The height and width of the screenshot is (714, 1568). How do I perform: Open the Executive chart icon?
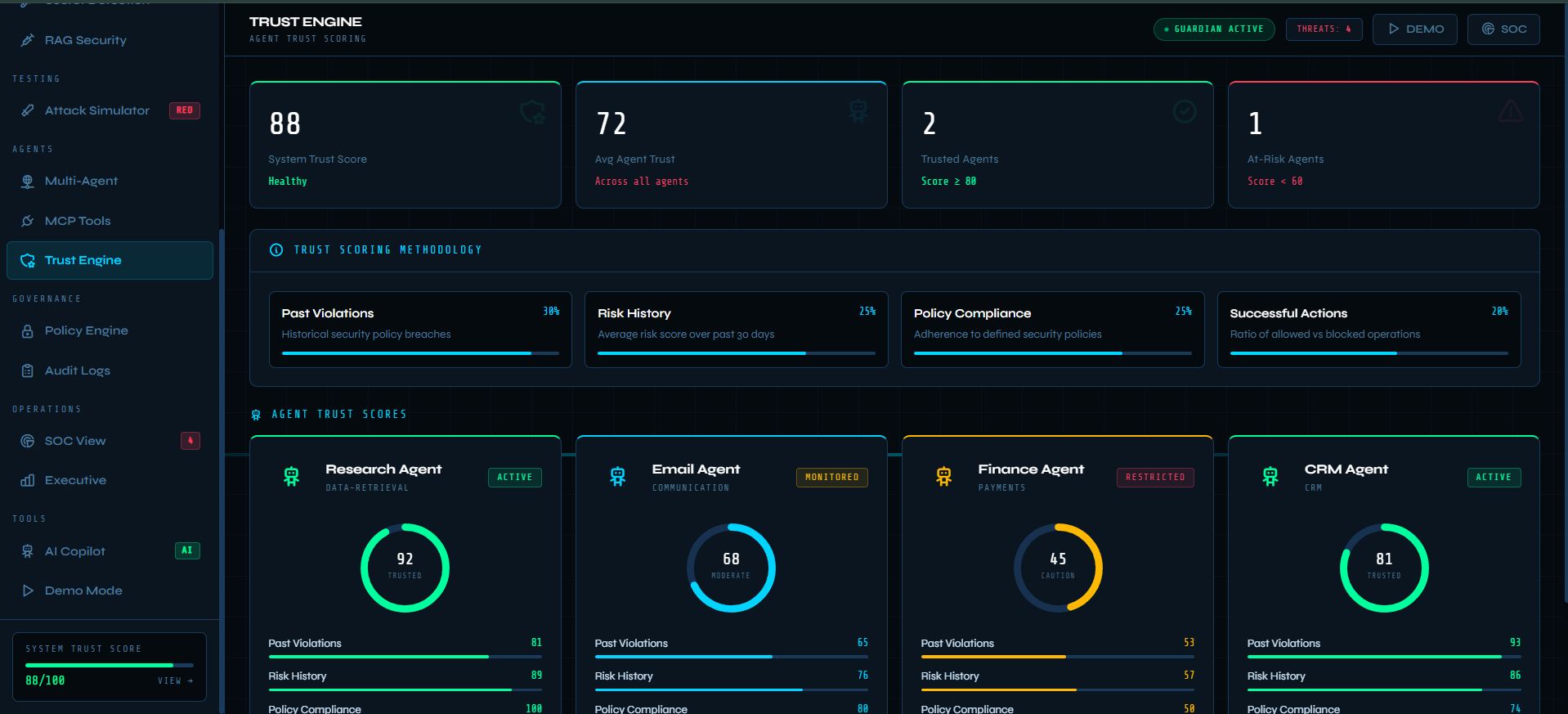(28, 480)
